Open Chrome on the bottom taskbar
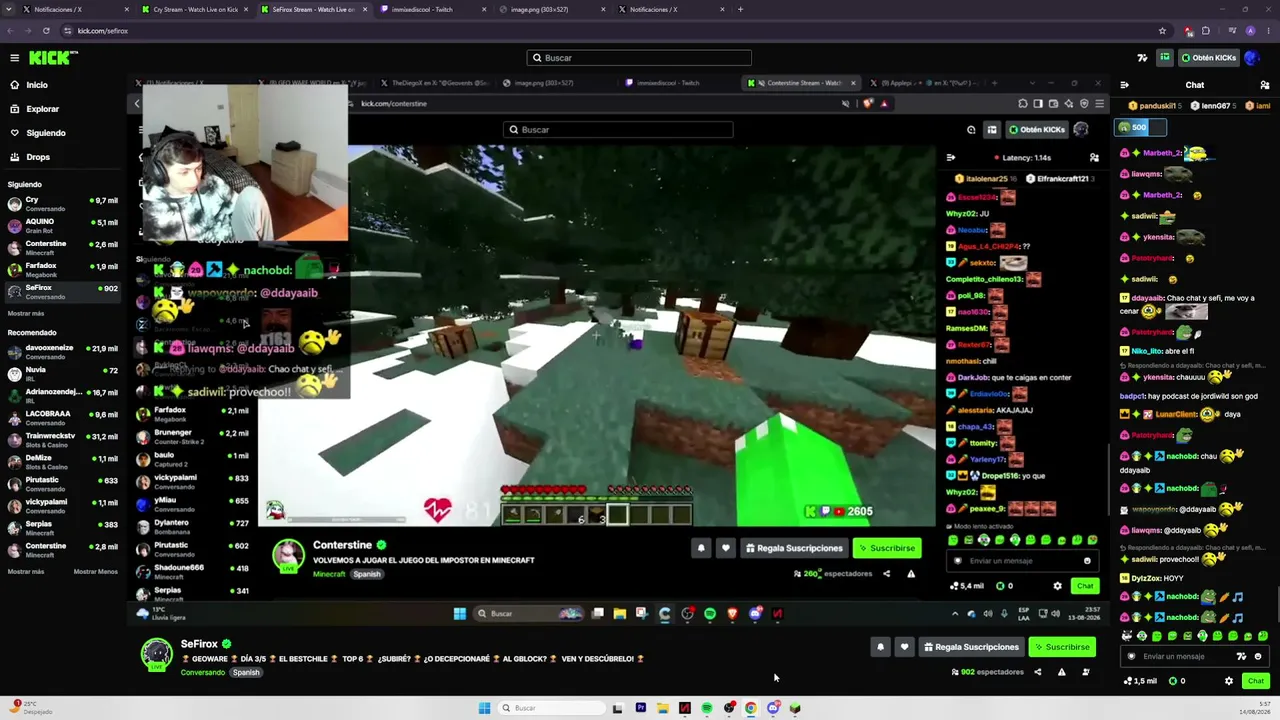 click(x=750, y=708)
